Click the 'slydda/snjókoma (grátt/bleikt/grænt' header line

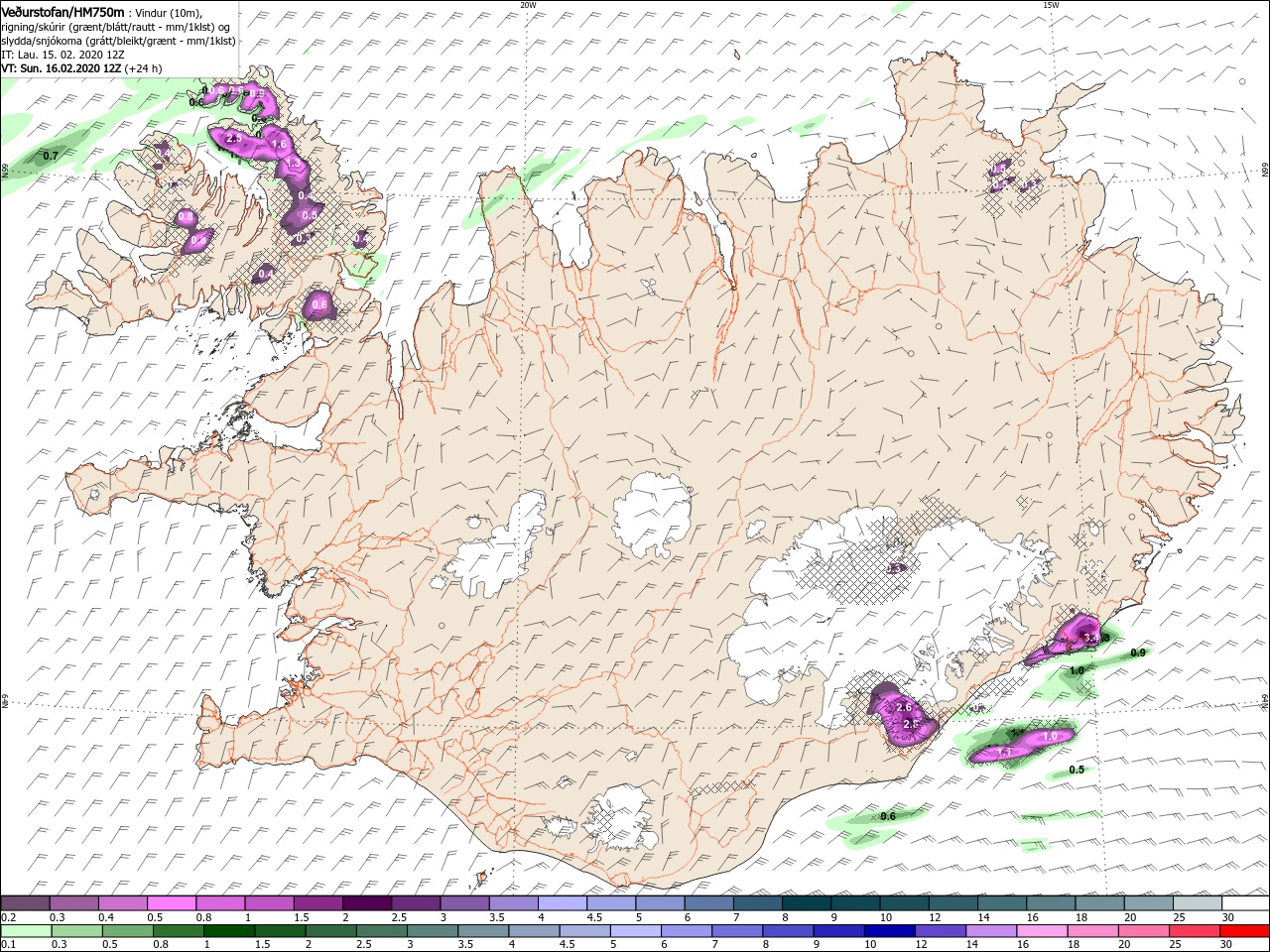click(x=118, y=41)
